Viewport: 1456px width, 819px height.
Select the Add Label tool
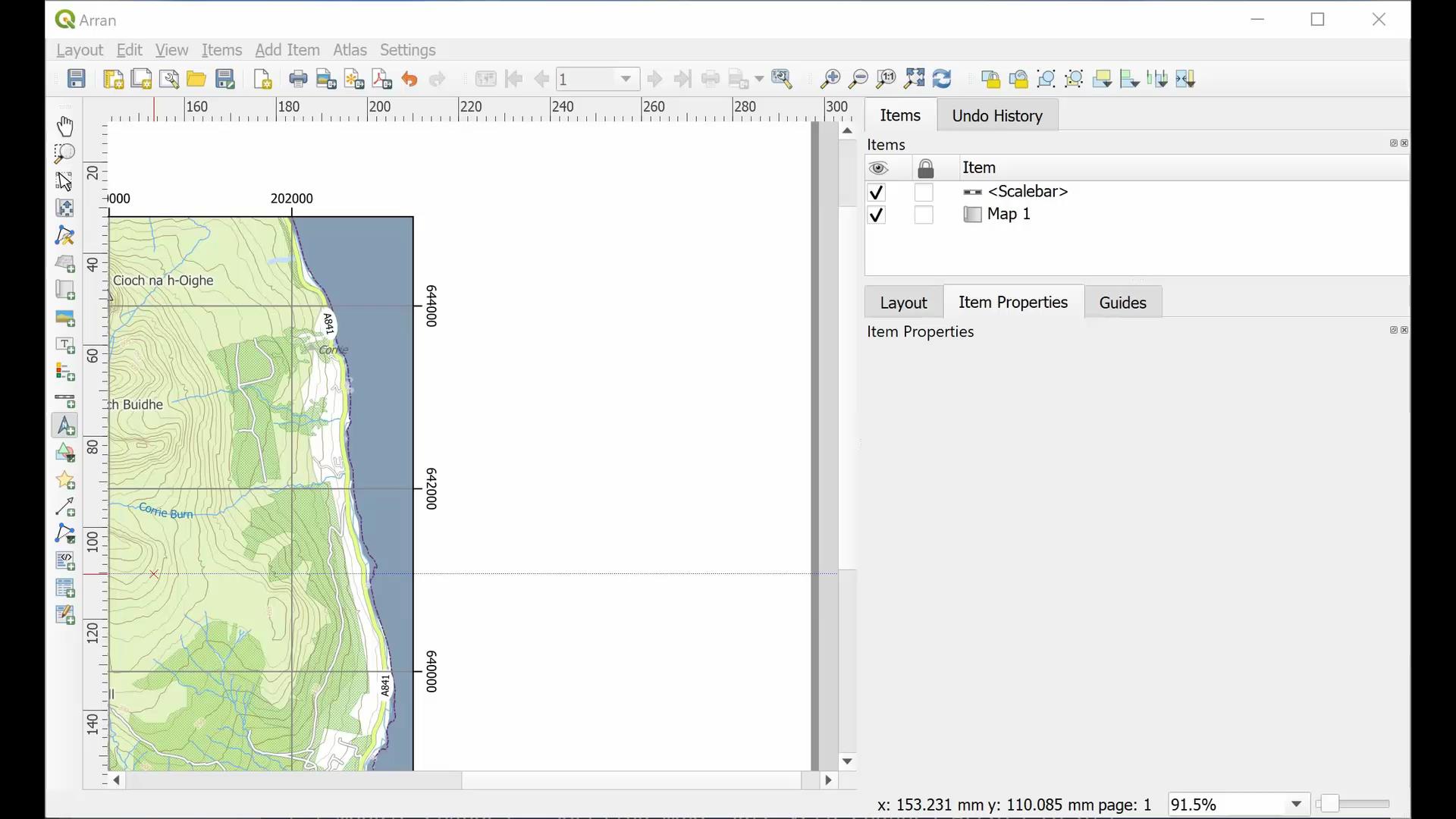point(64,346)
